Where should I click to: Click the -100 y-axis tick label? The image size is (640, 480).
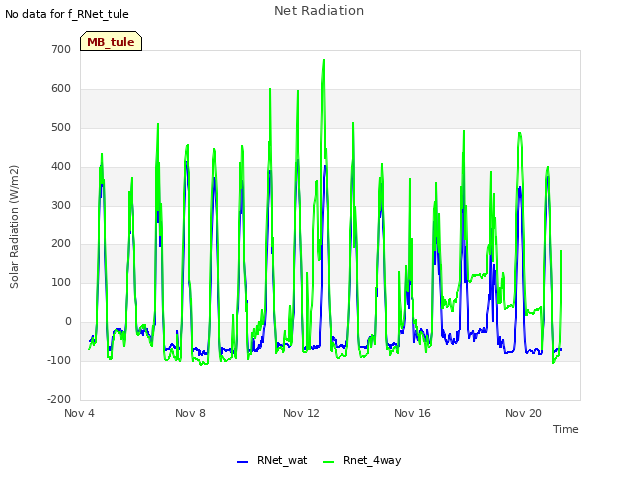coord(59,360)
